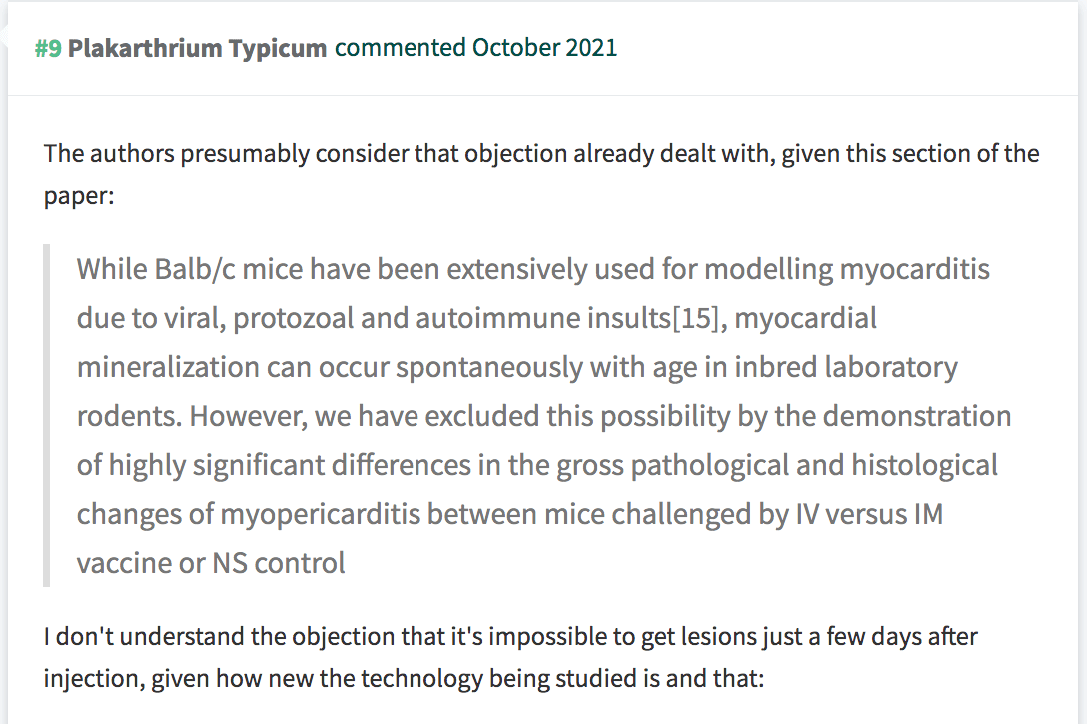Click the "commented October 2021" timestamp
The height and width of the screenshot is (724, 1087).
[x=476, y=48]
